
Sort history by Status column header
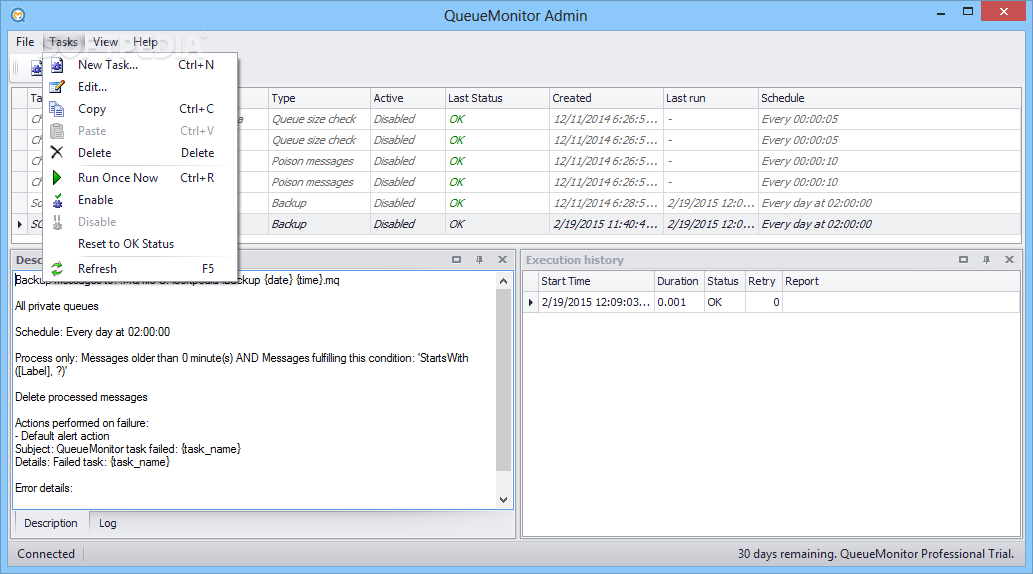click(x=725, y=281)
